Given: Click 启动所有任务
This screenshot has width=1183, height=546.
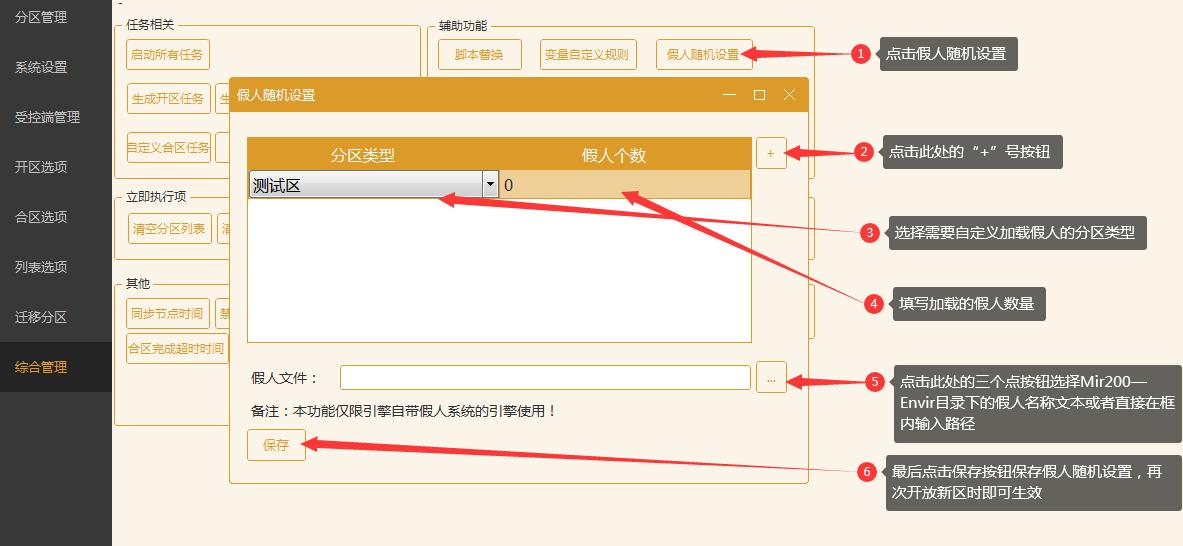Looking at the screenshot, I should [x=168, y=54].
